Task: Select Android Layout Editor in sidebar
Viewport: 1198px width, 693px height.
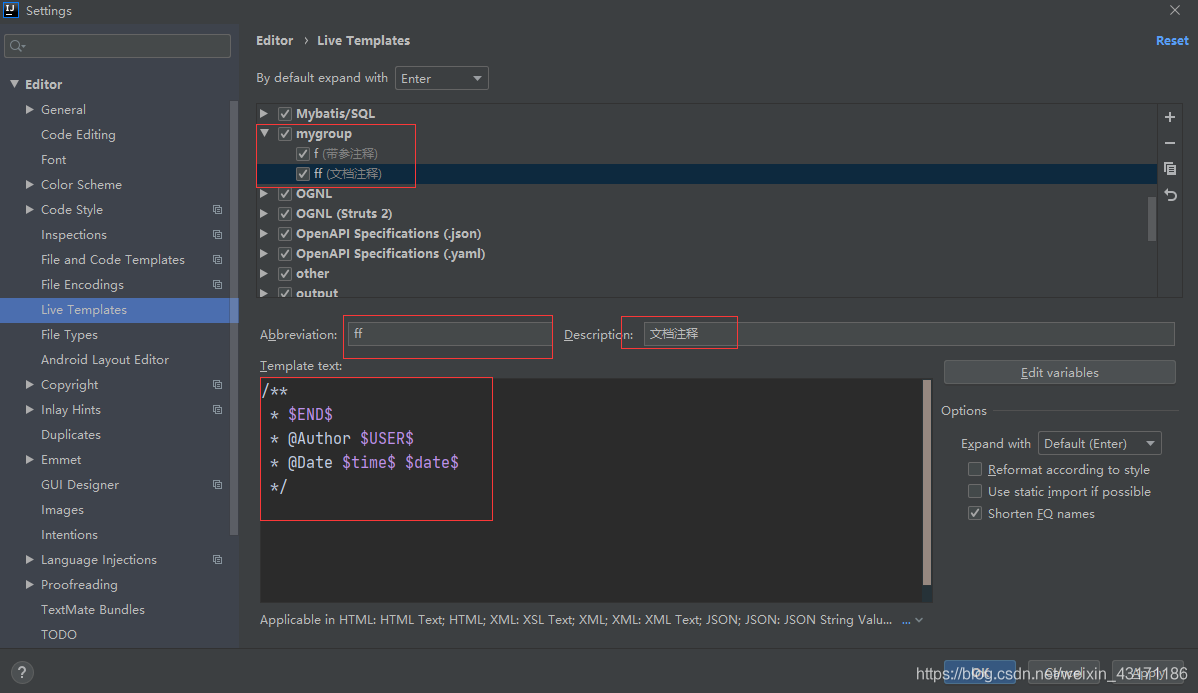Action: (105, 360)
